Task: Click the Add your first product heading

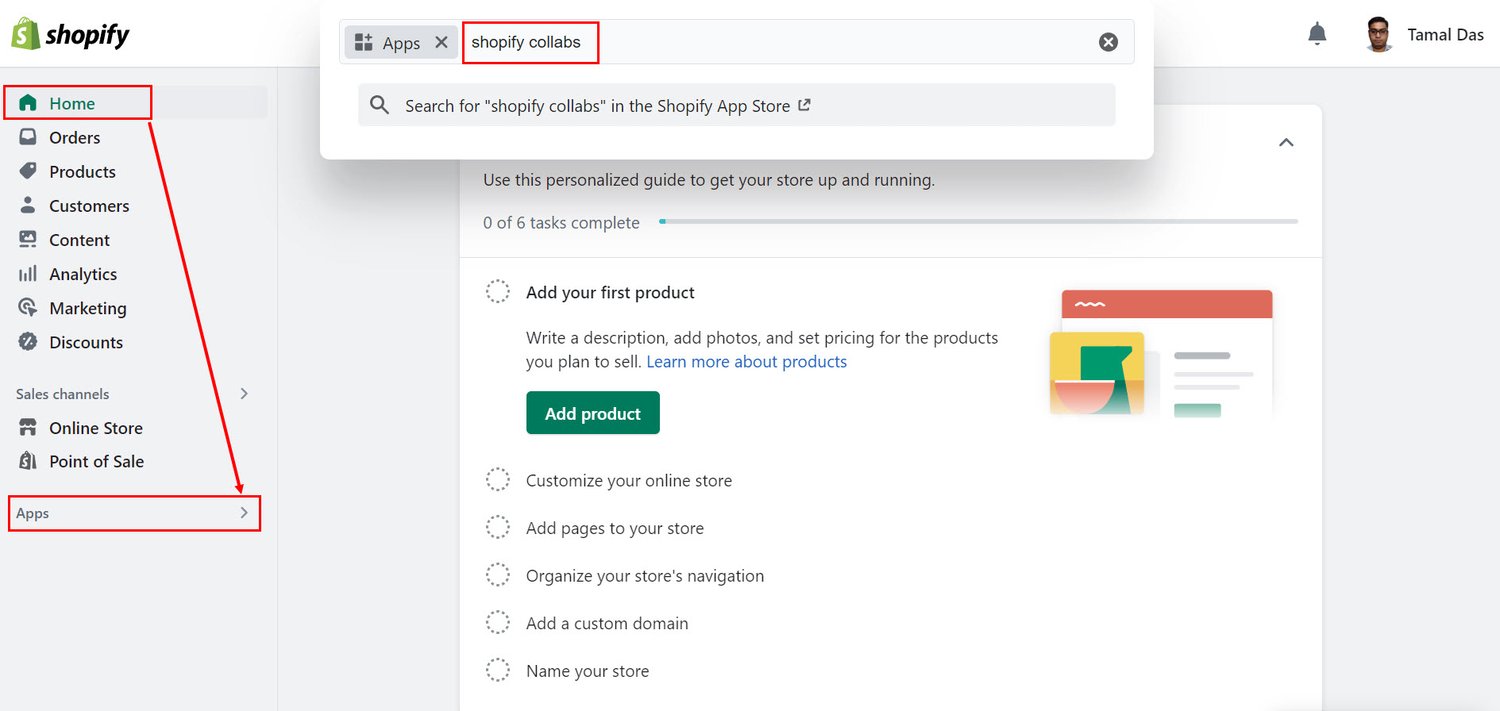Action: point(610,292)
